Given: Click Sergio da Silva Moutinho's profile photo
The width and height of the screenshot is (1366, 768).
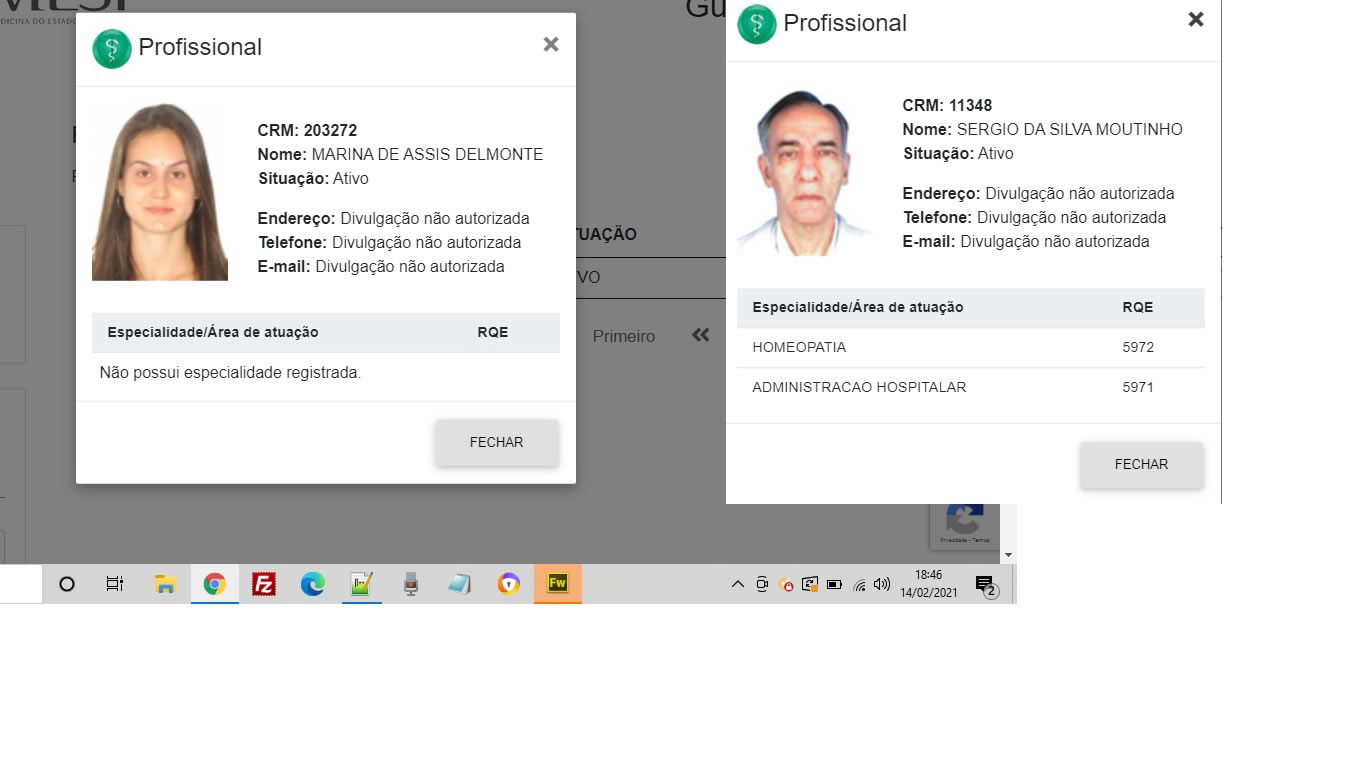Looking at the screenshot, I should pos(804,173).
